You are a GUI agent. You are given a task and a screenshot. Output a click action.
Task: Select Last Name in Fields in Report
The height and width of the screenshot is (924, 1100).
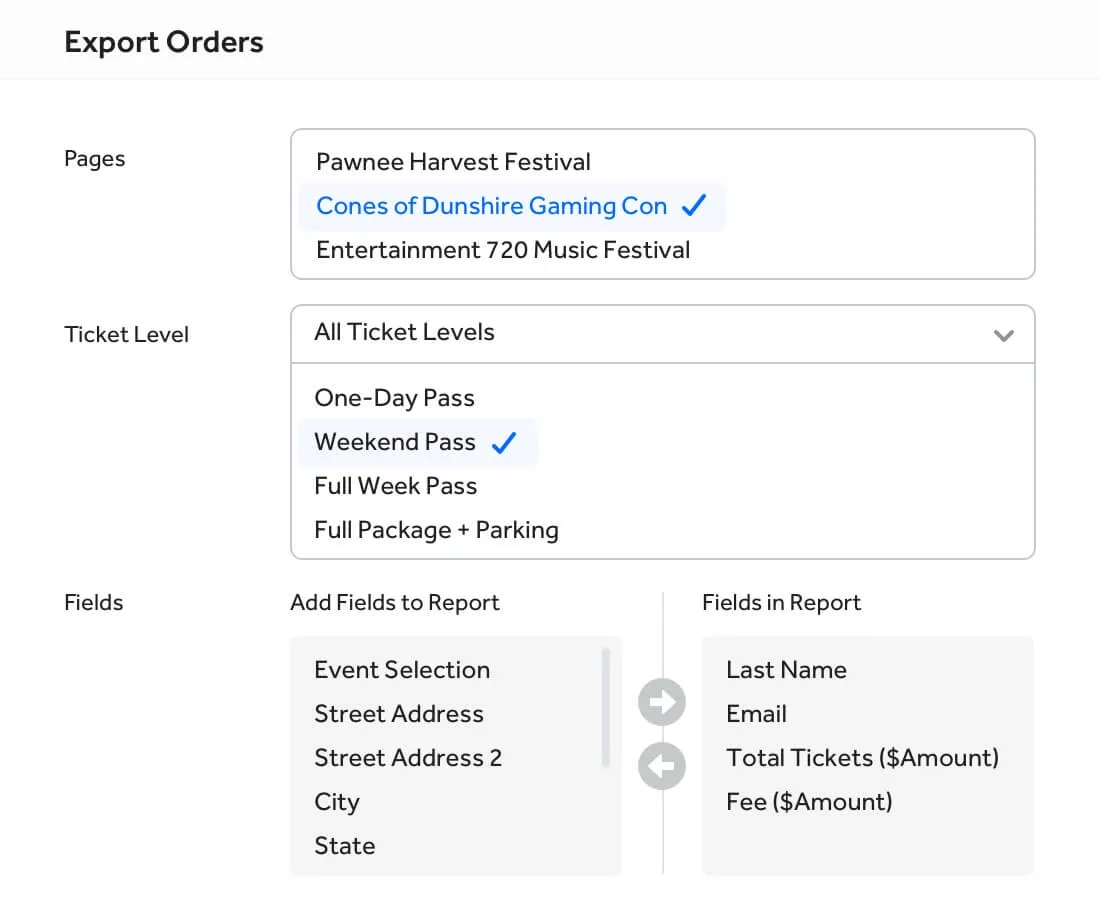click(786, 670)
